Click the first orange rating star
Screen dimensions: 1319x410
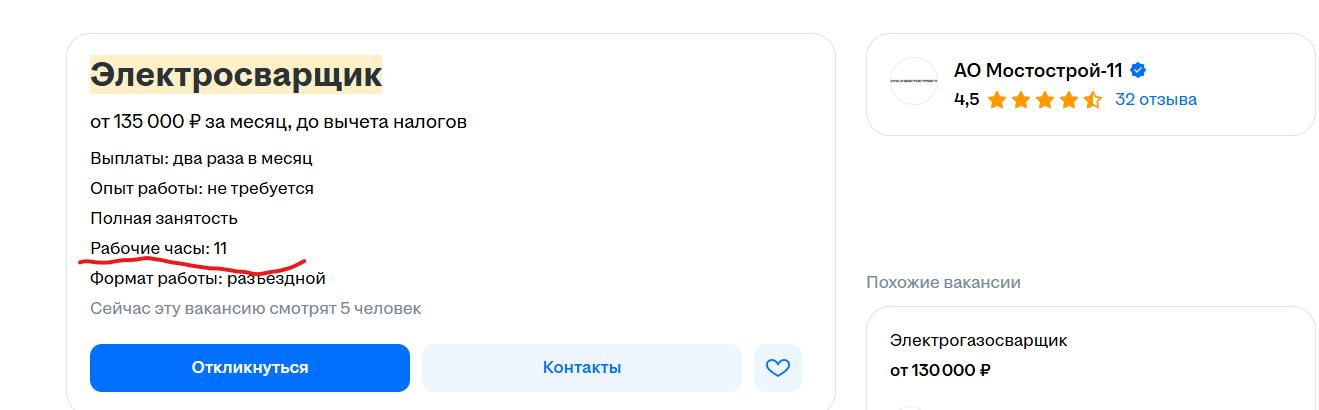[996, 100]
